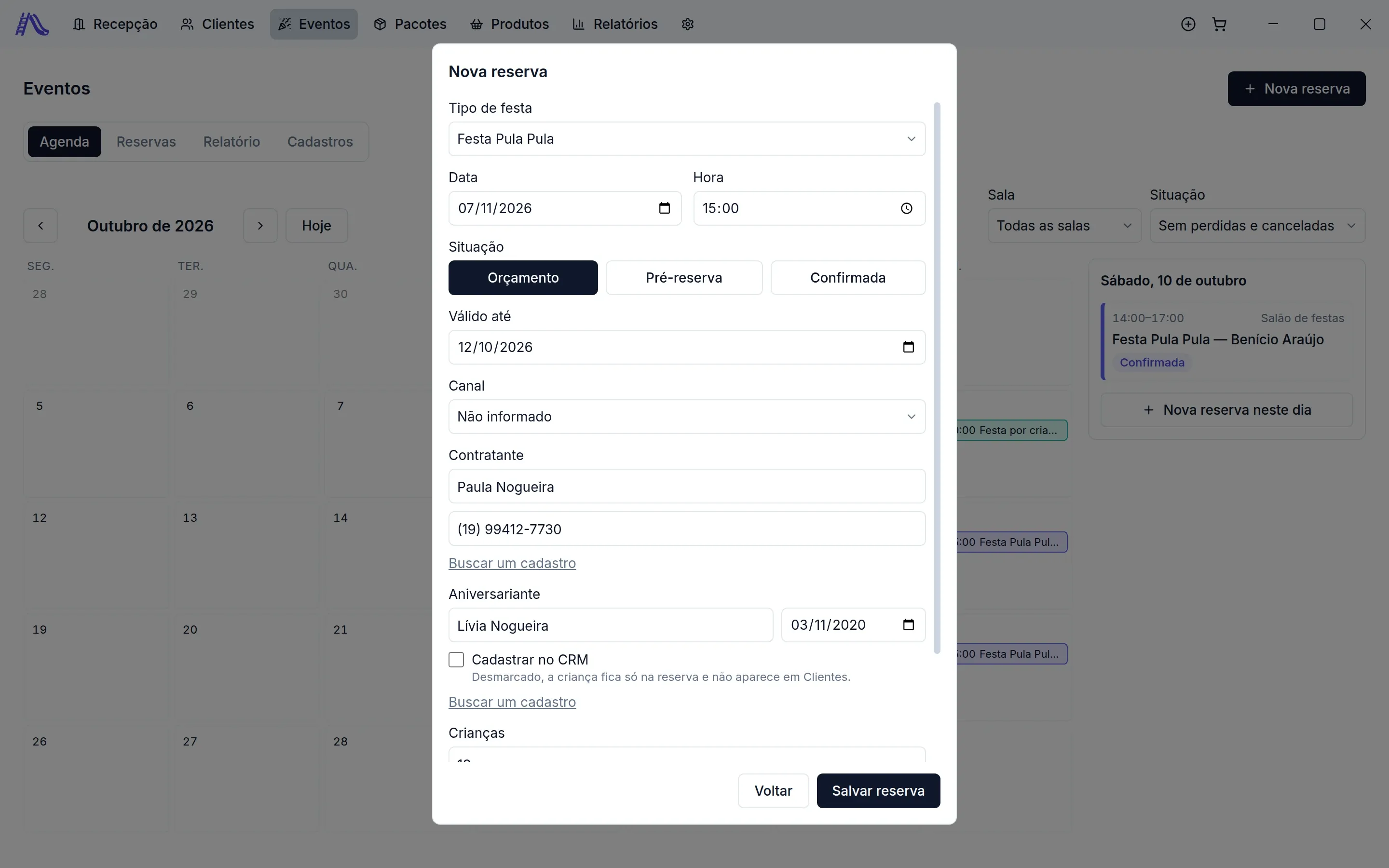The image size is (1389, 868).
Task: Open calendar picker for aniversariante birthdate
Action: pos(908,625)
